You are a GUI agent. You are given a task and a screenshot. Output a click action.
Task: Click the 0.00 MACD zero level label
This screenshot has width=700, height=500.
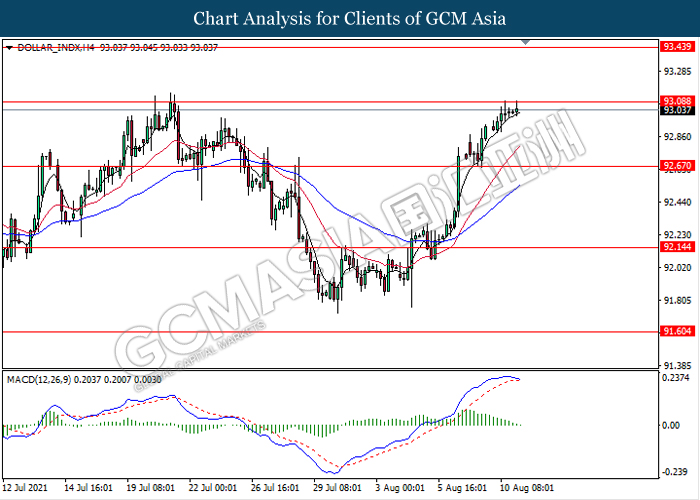pos(670,425)
